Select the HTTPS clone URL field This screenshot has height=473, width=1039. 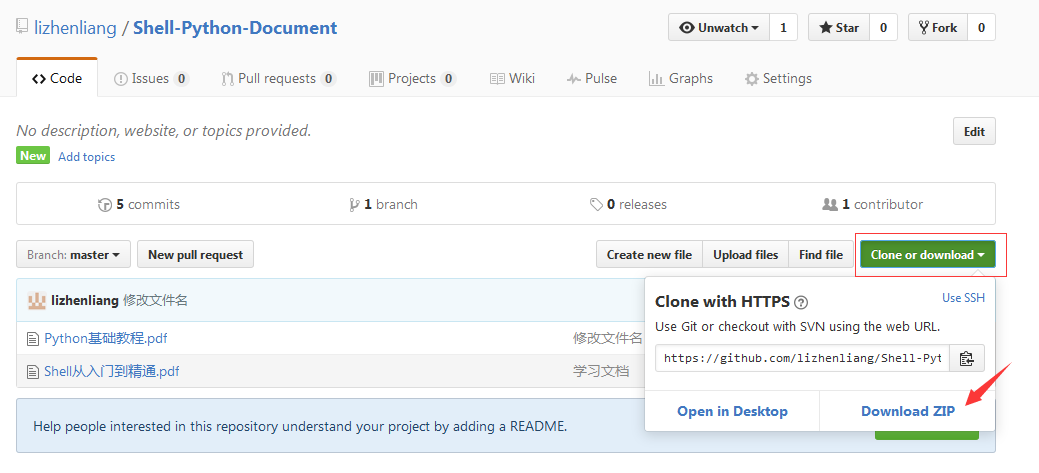[802, 358]
